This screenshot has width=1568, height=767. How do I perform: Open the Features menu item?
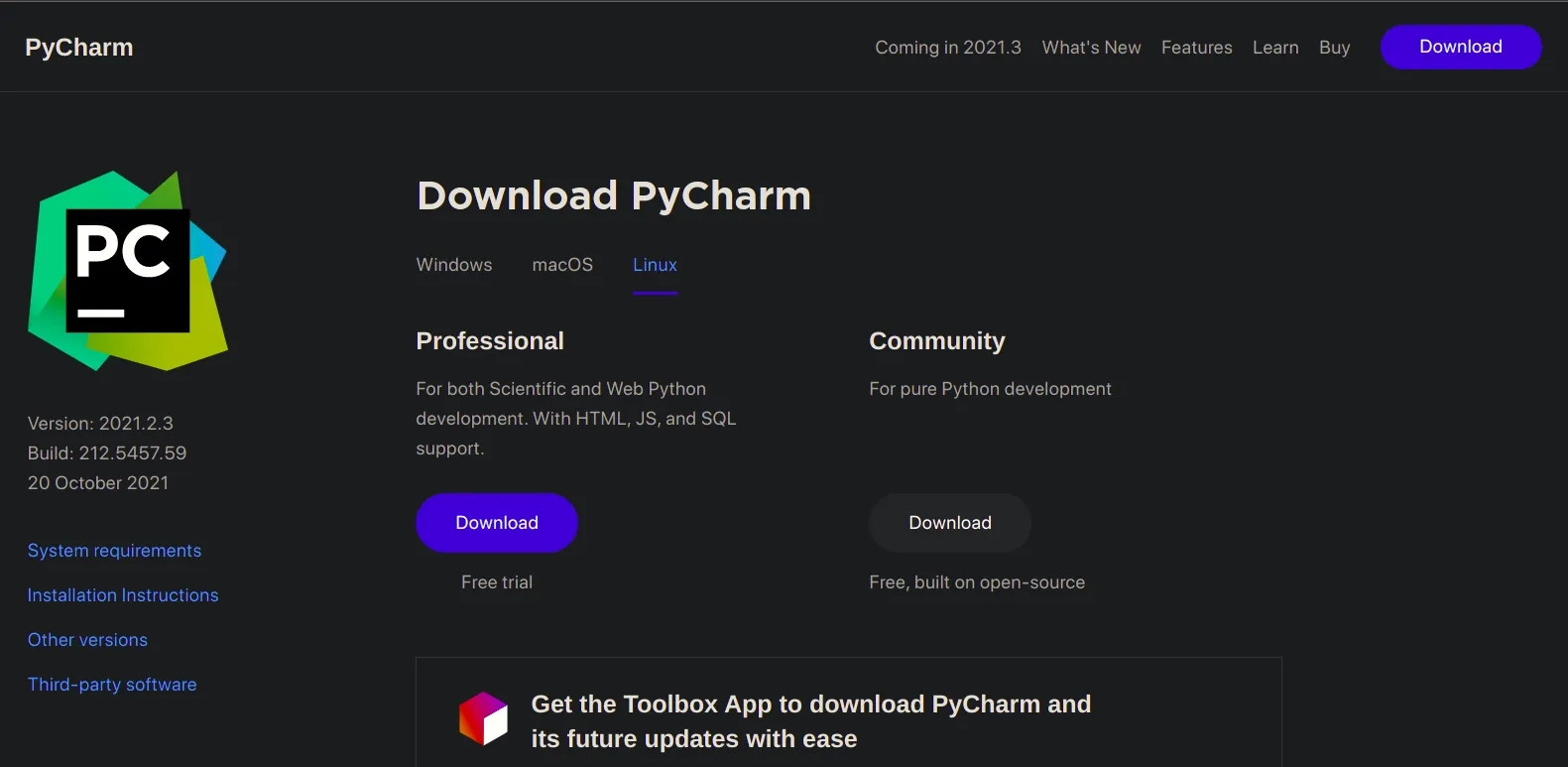click(x=1196, y=48)
